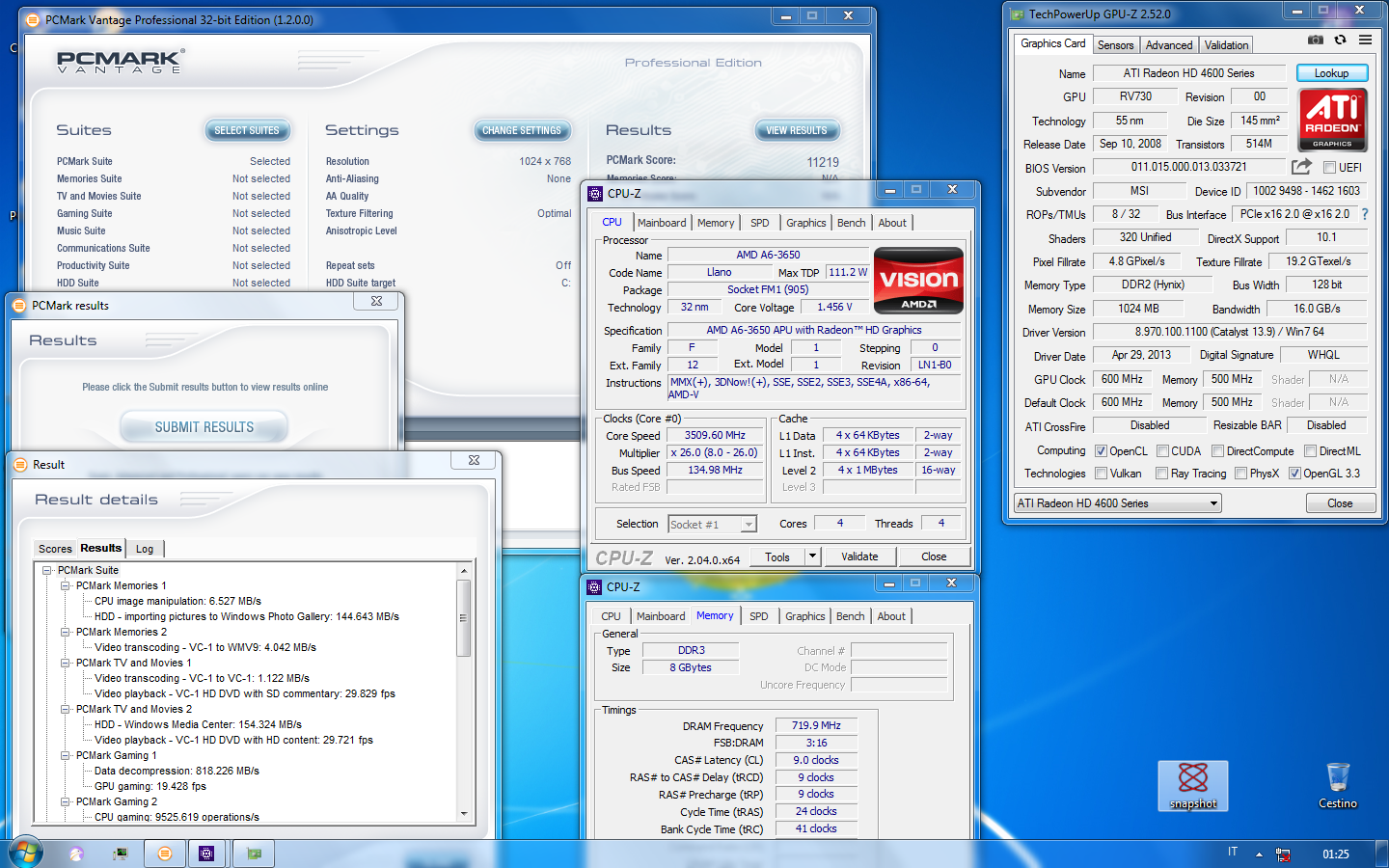Collapse the PCMark Suite tree node
Screen dimensions: 1389x868
point(46,570)
